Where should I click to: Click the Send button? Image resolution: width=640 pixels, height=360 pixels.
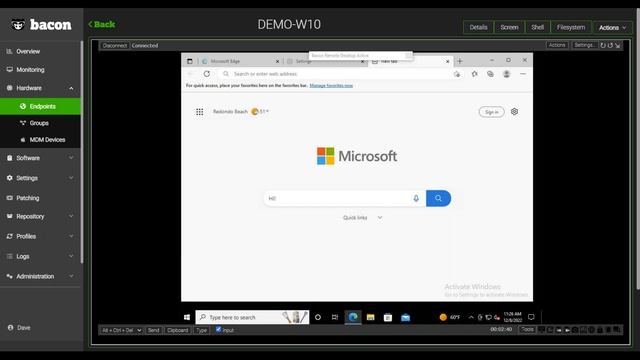click(x=153, y=330)
